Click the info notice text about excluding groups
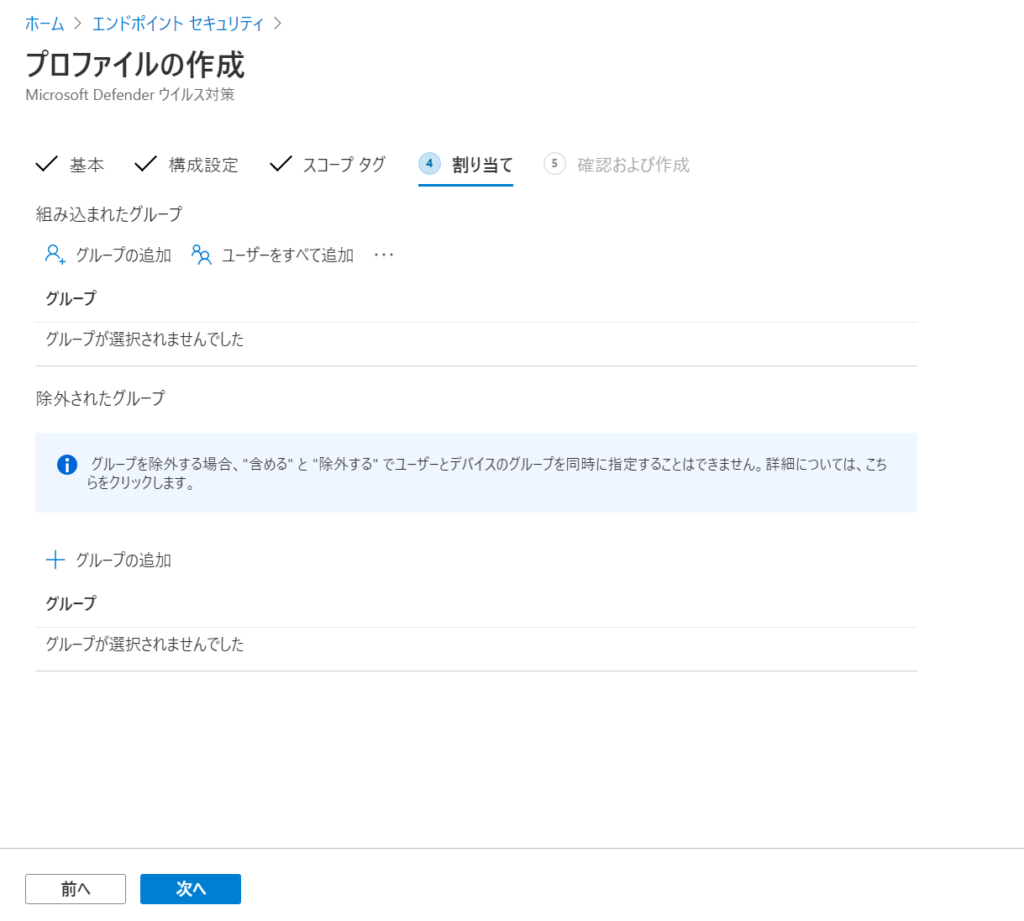Viewport: 1024px width, 921px height. tap(487, 473)
